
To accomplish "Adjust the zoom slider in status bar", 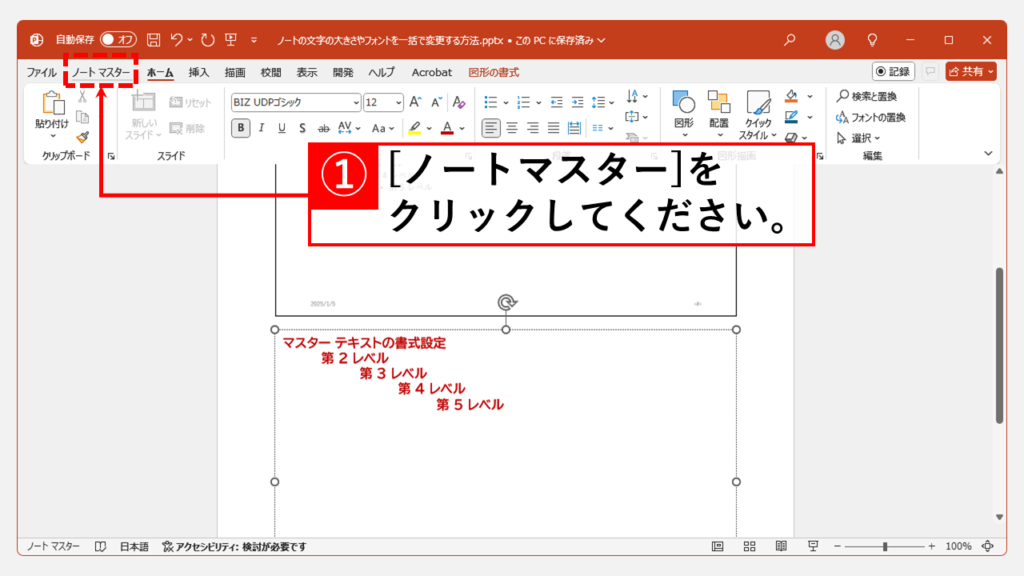I will 885,547.
